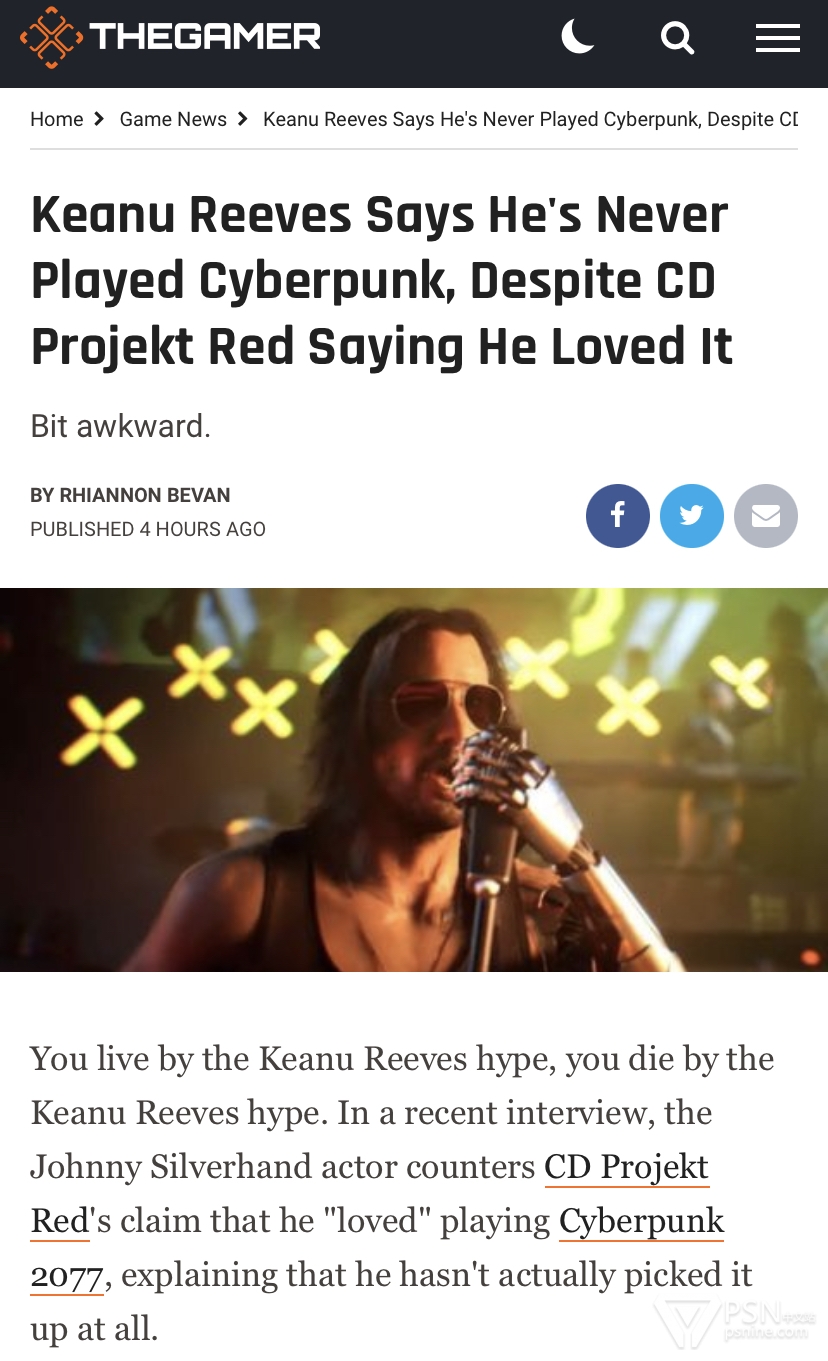Go to the Home breadcrumb
Image resolution: width=828 pixels, height=1361 pixels.
(57, 119)
